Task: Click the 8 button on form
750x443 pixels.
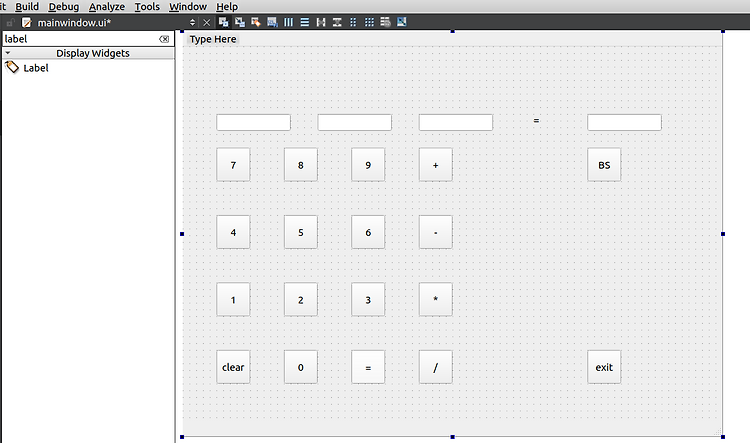Action: [300, 165]
